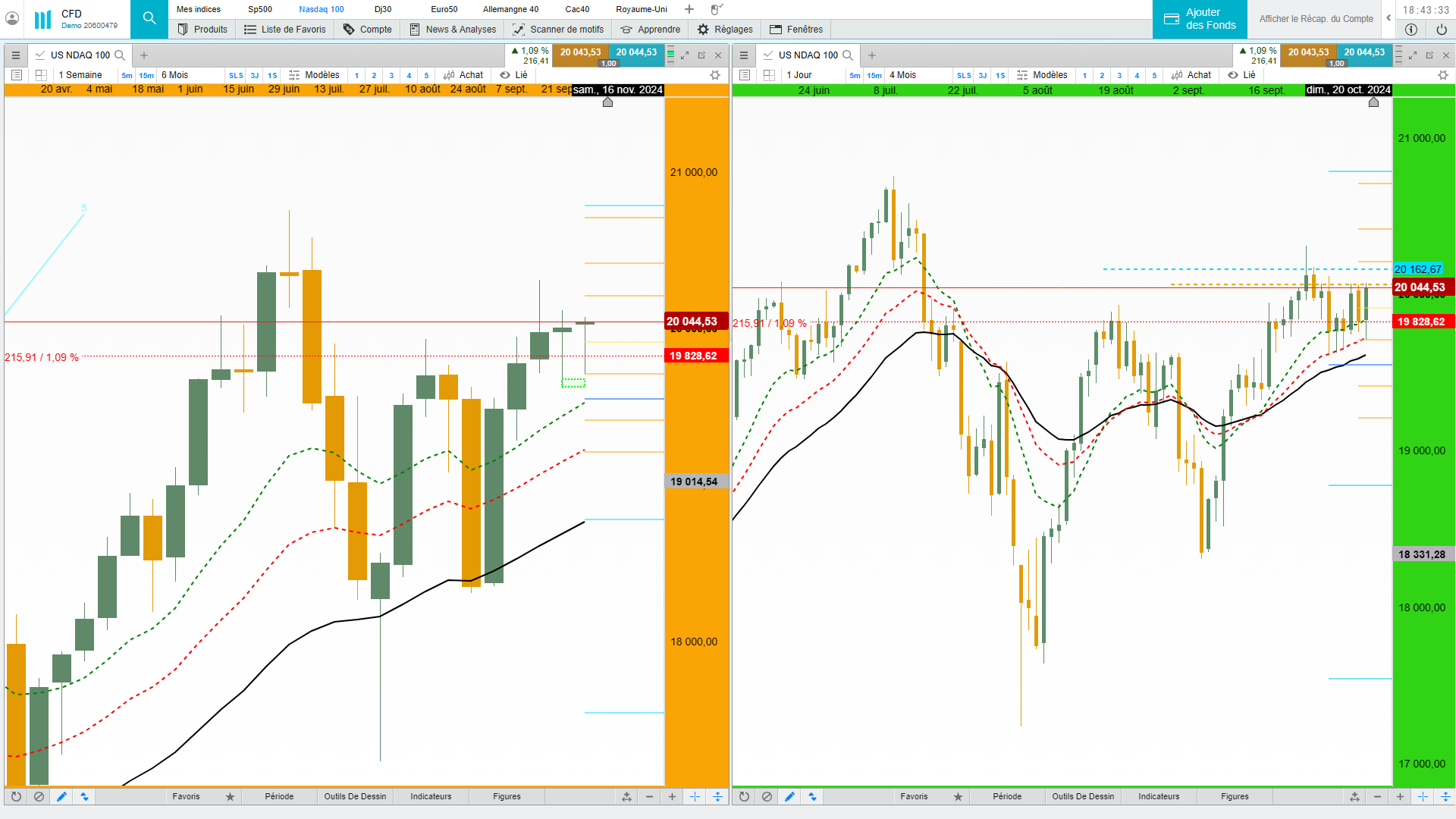
Task: Click the Ajouter des Fonds button
Action: point(1200,19)
